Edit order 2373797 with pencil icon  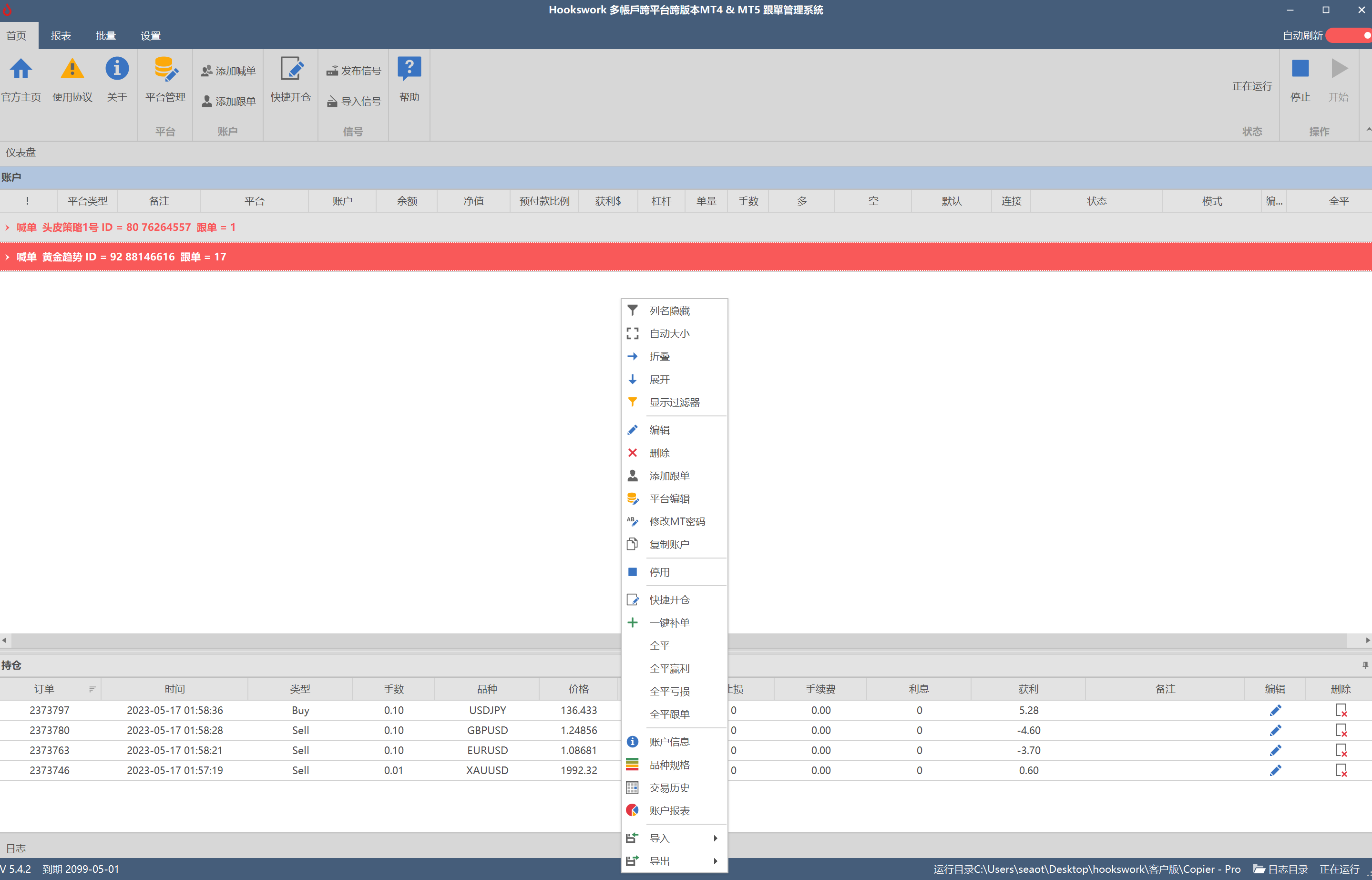(1275, 710)
